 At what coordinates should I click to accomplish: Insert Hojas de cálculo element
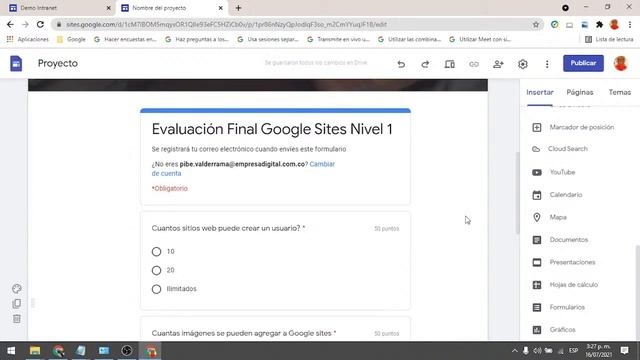pos(565,284)
